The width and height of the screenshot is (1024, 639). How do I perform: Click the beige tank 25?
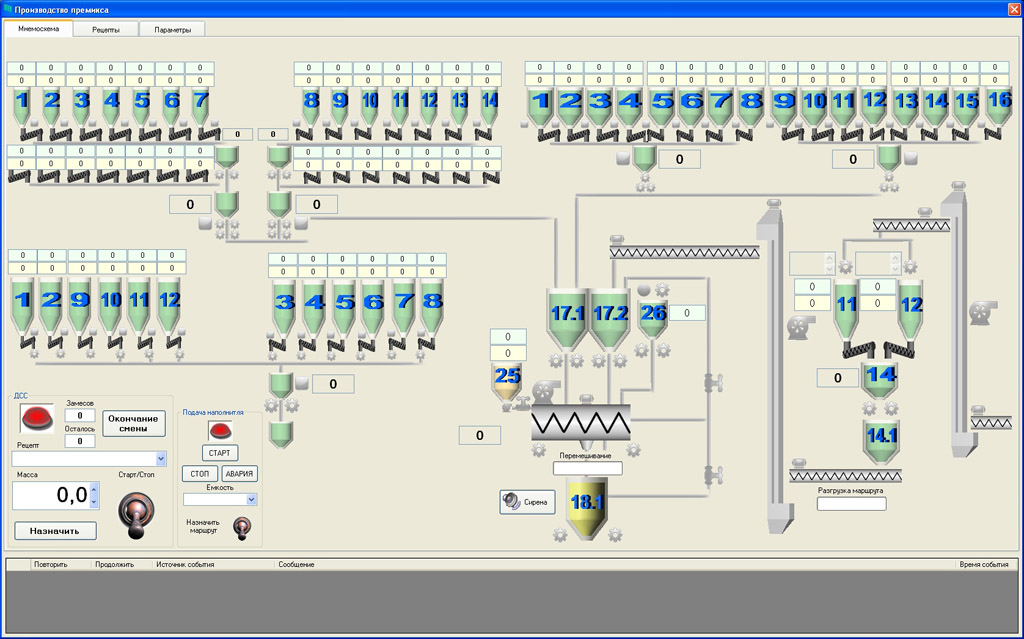pos(508,378)
